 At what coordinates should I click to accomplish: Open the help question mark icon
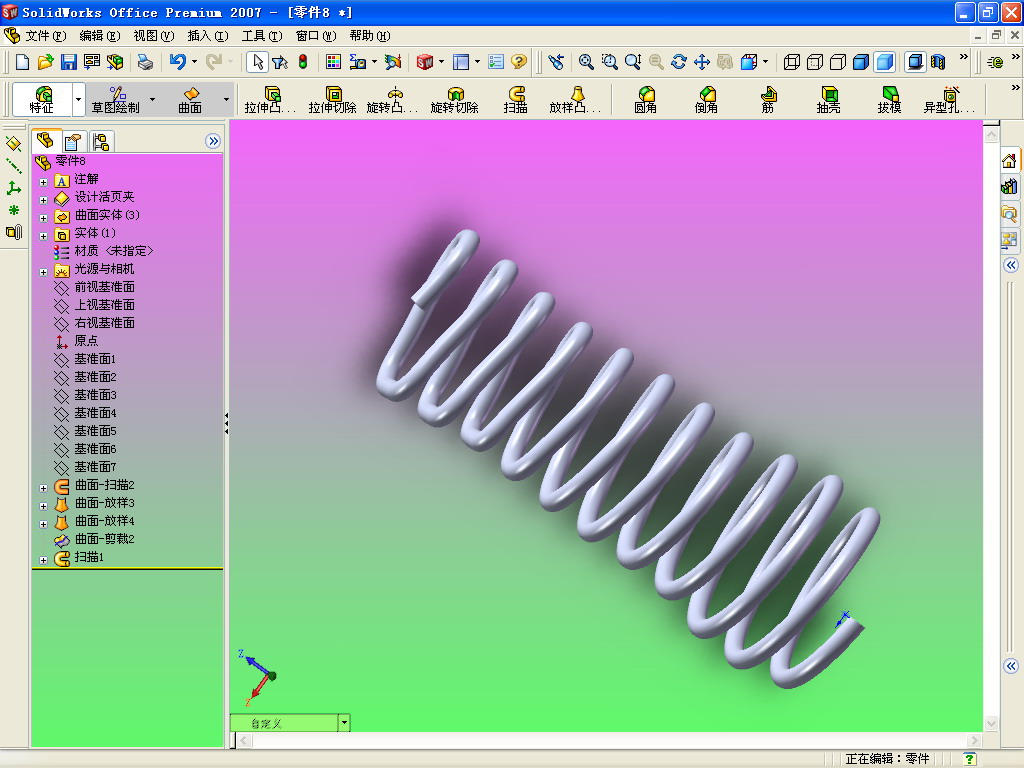(519, 62)
